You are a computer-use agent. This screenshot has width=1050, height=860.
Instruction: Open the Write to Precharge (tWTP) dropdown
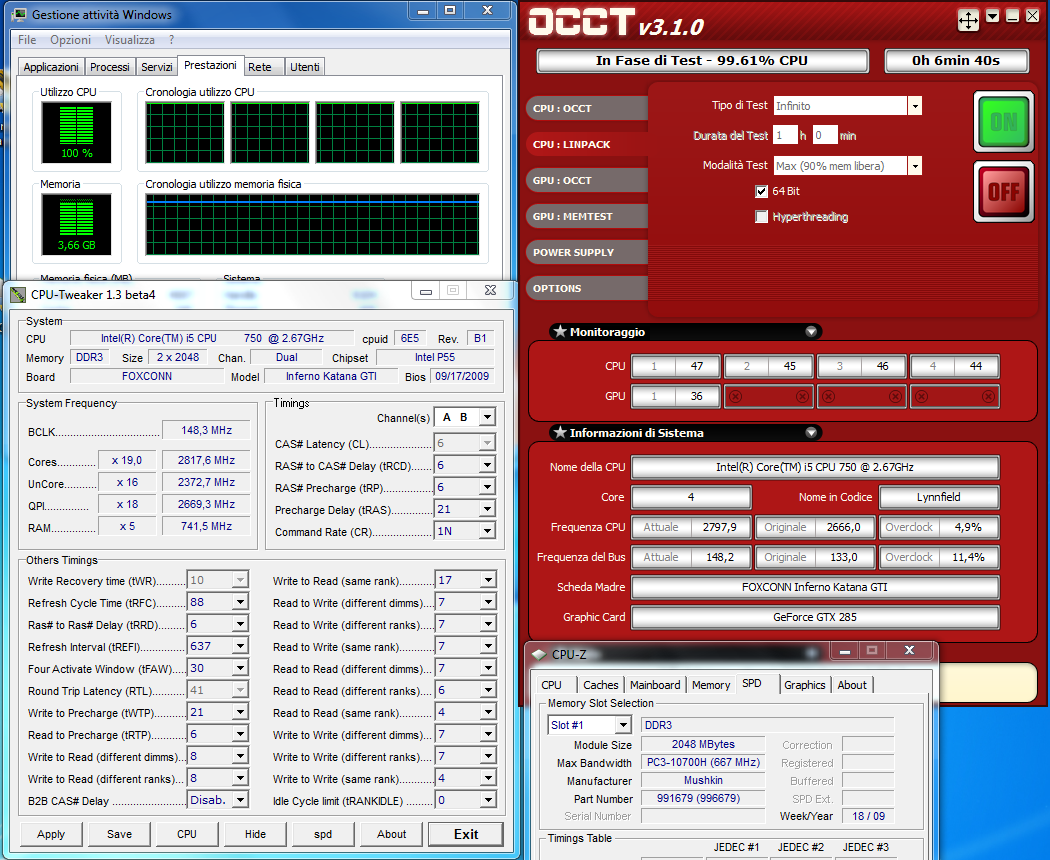click(240, 713)
